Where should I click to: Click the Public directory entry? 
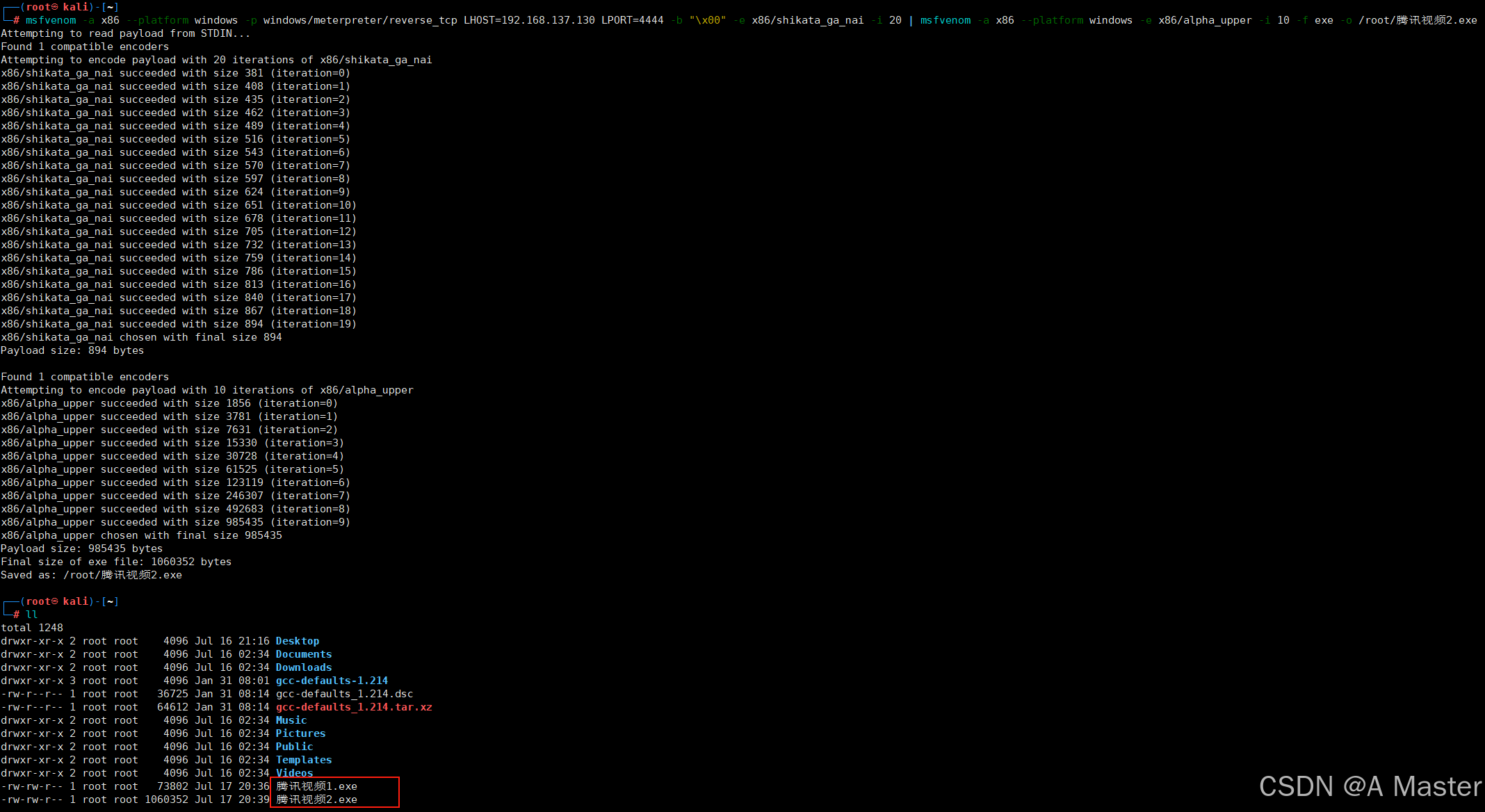(294, 747)
